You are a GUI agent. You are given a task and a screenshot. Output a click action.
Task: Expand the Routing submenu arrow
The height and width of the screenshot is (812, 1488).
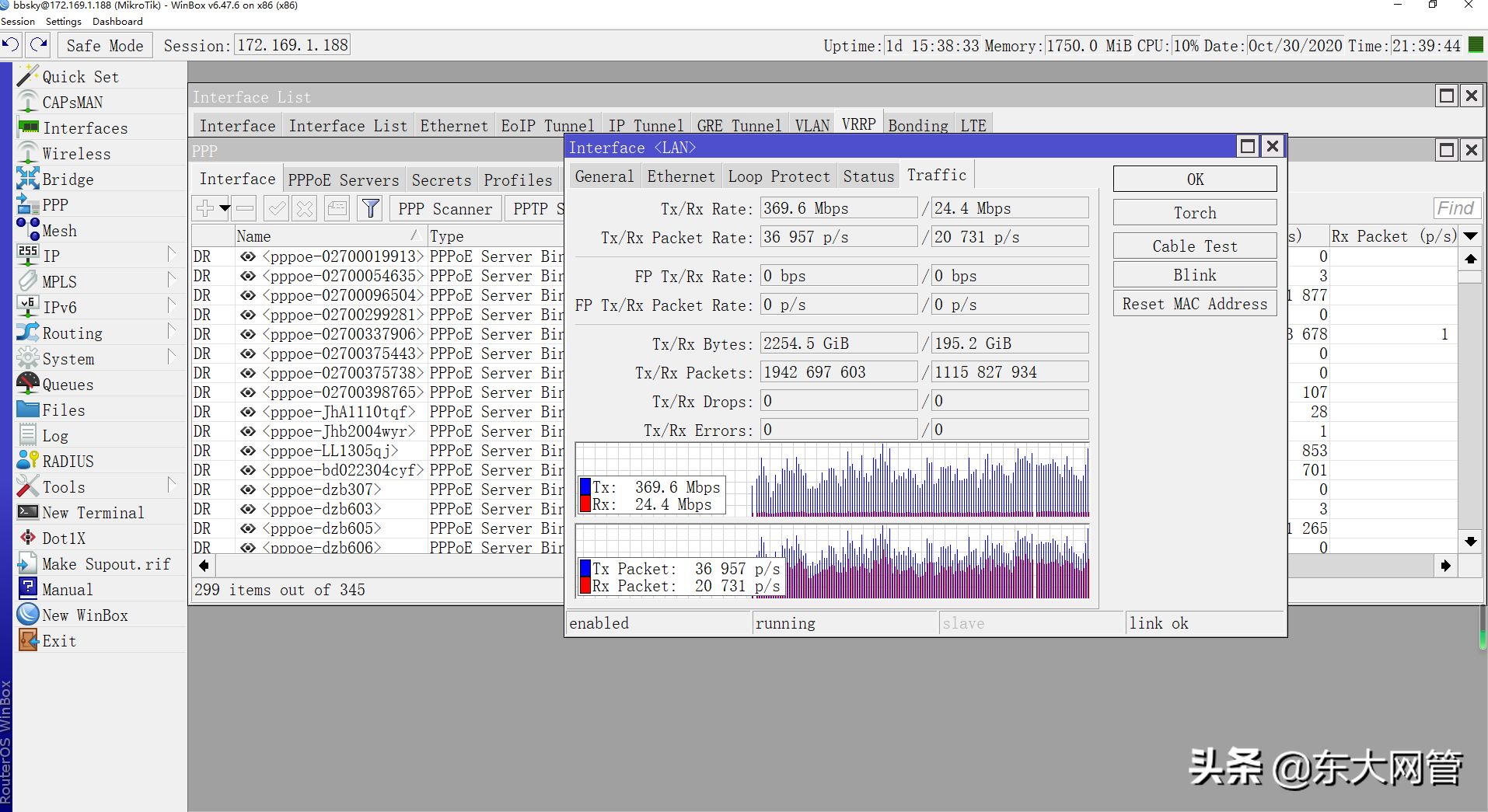[x=171, y=332]
